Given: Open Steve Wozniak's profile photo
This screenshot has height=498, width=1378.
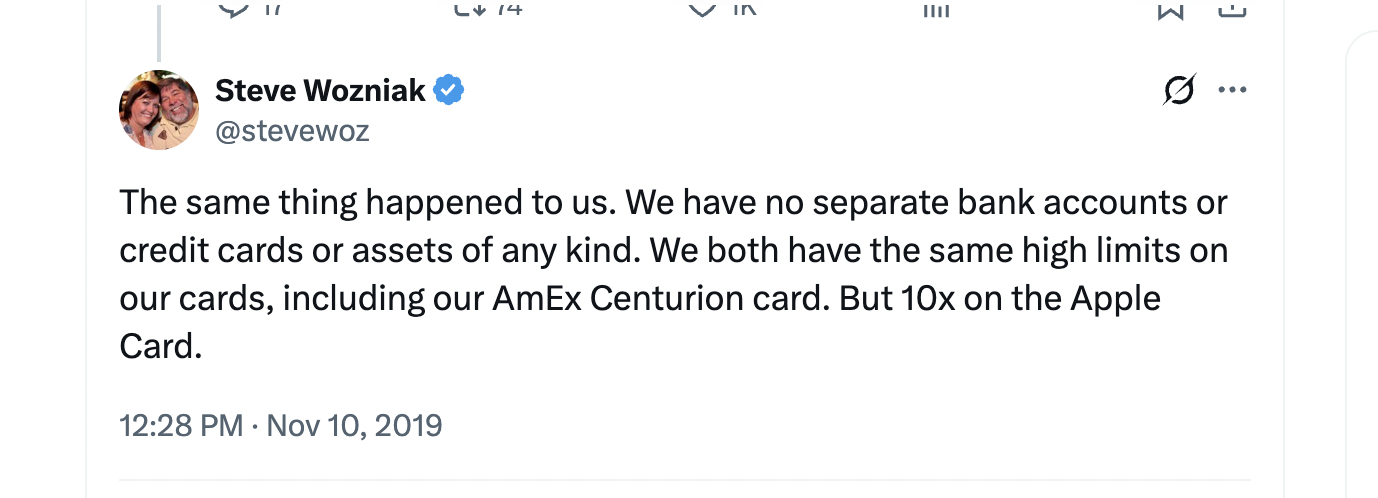Looking at the screenshot, I should click(159, 110).
